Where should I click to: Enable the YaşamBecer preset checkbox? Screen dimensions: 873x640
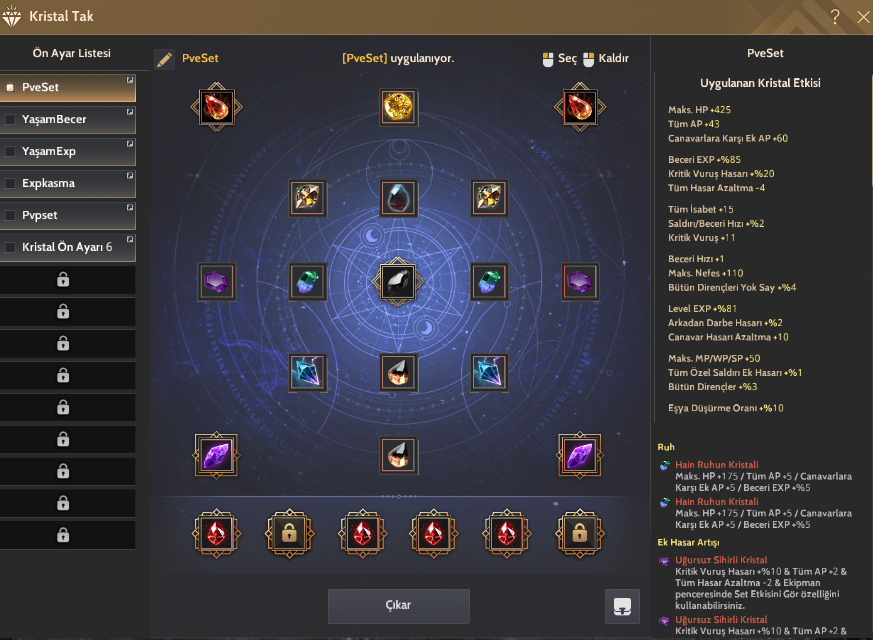[10, 119]
